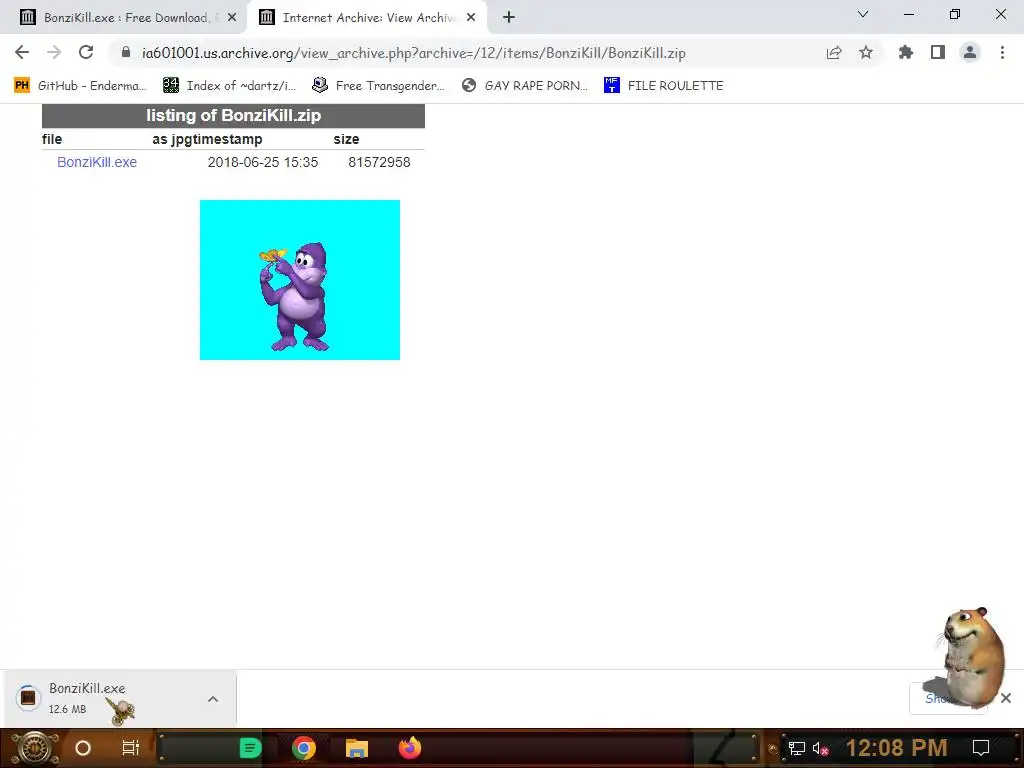Select the timestamp 2018-06-25 15:35

click(263, 162)
